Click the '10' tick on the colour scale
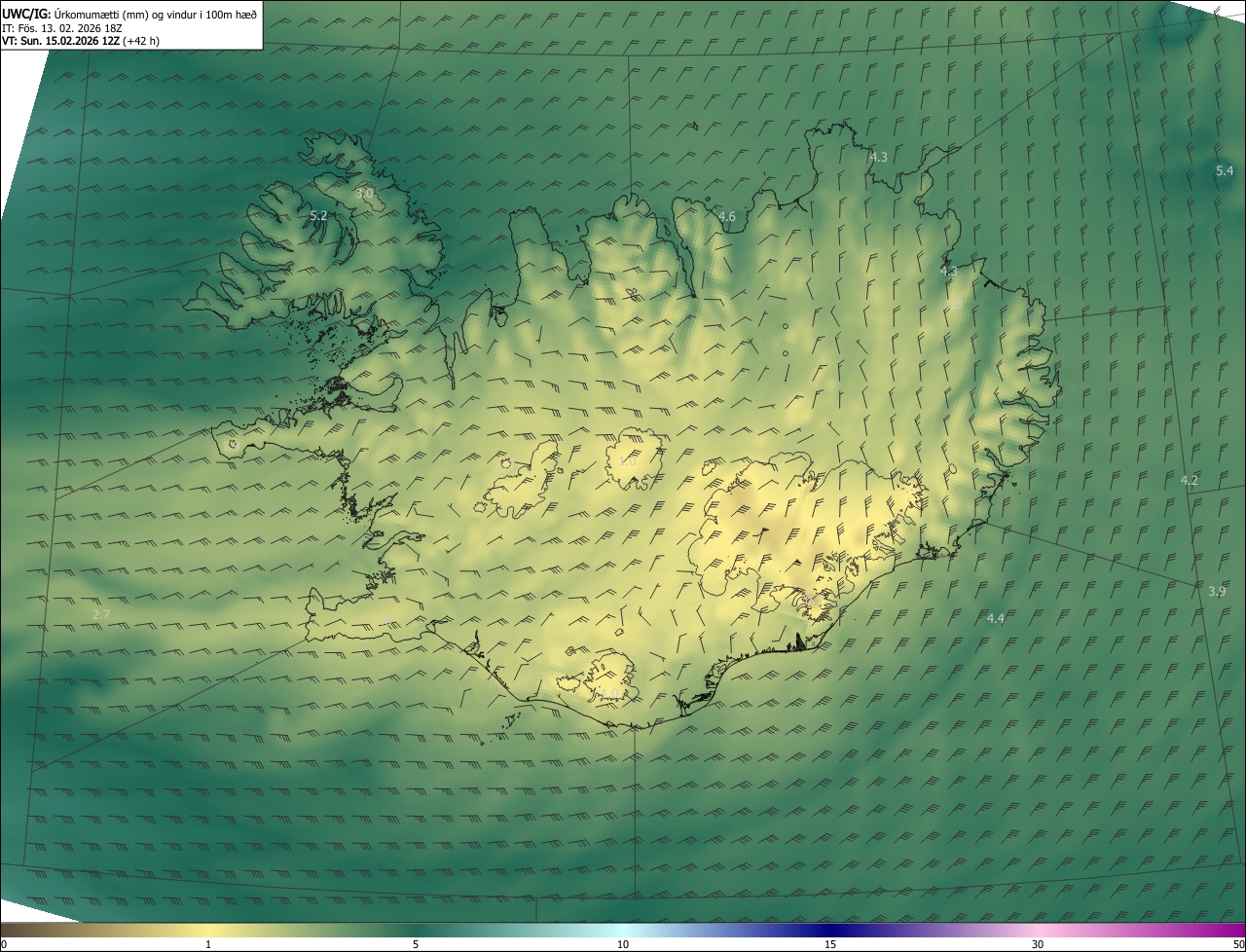The width and height of the screenshot is (1246, 952). tap(623, 944)
